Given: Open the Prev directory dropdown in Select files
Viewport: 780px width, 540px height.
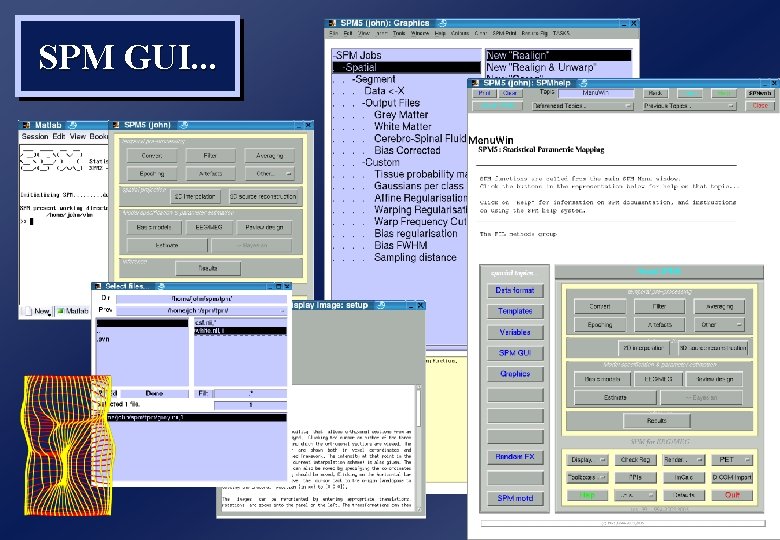Looking at the screenshot, I should click(x=201, y=310).
